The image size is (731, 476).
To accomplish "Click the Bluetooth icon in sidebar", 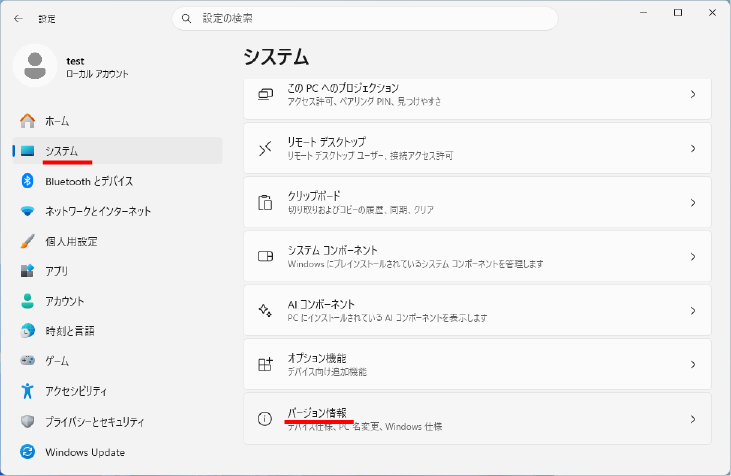I will (x=28, y=181).
